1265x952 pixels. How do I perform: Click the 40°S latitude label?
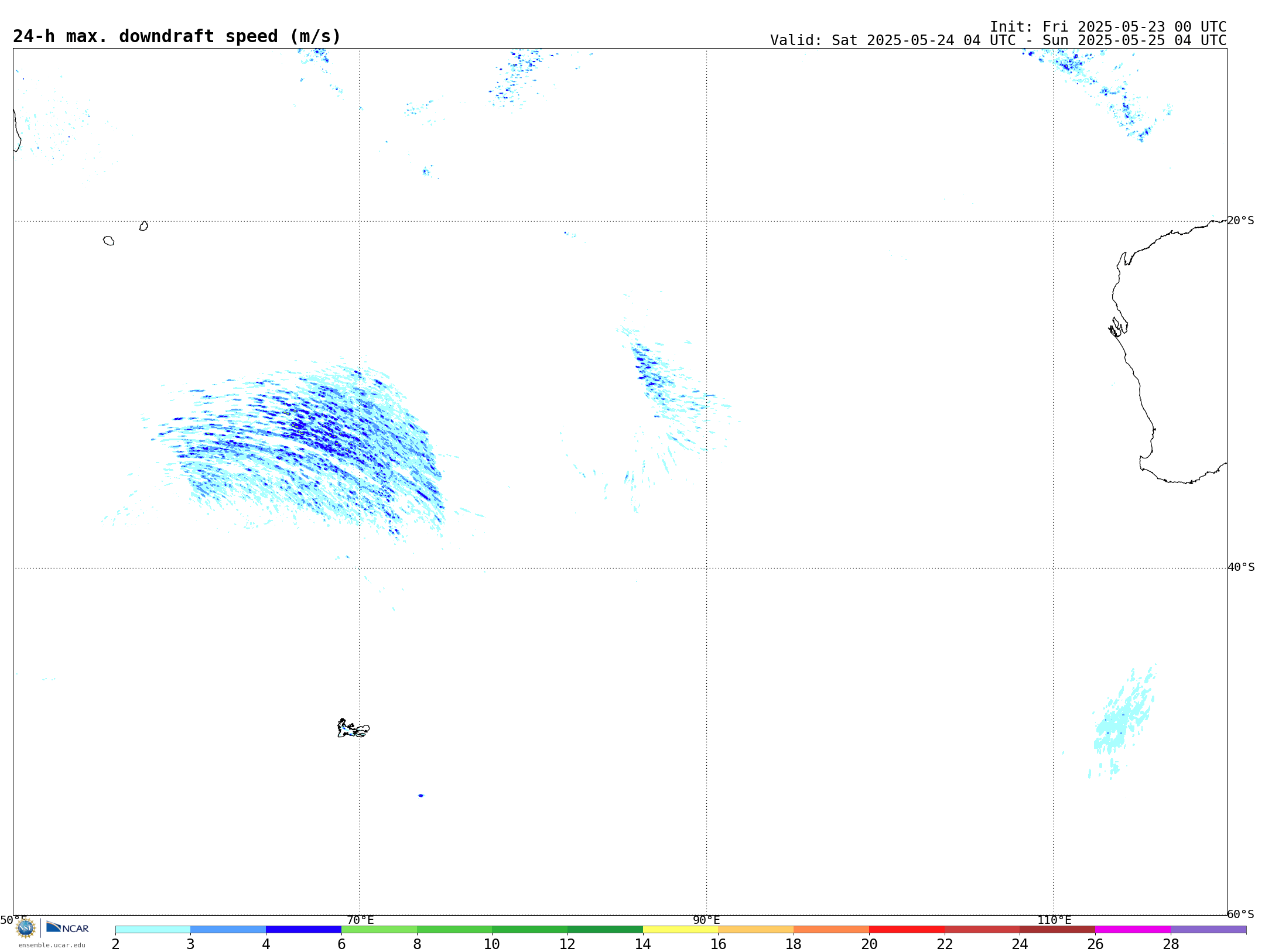pyautogui.click(x=1241, y=567)
